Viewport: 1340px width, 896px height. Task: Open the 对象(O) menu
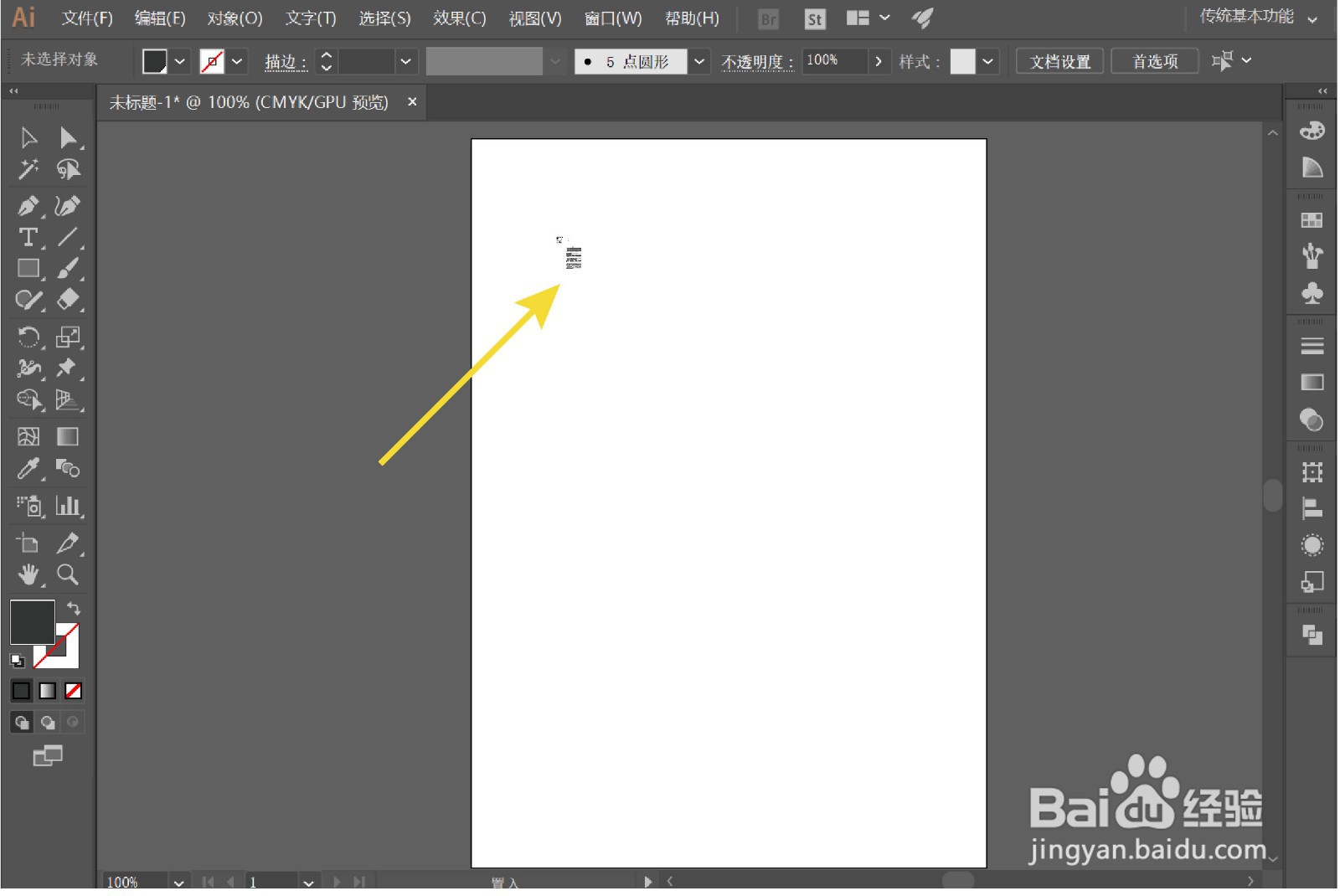[234, 18]
